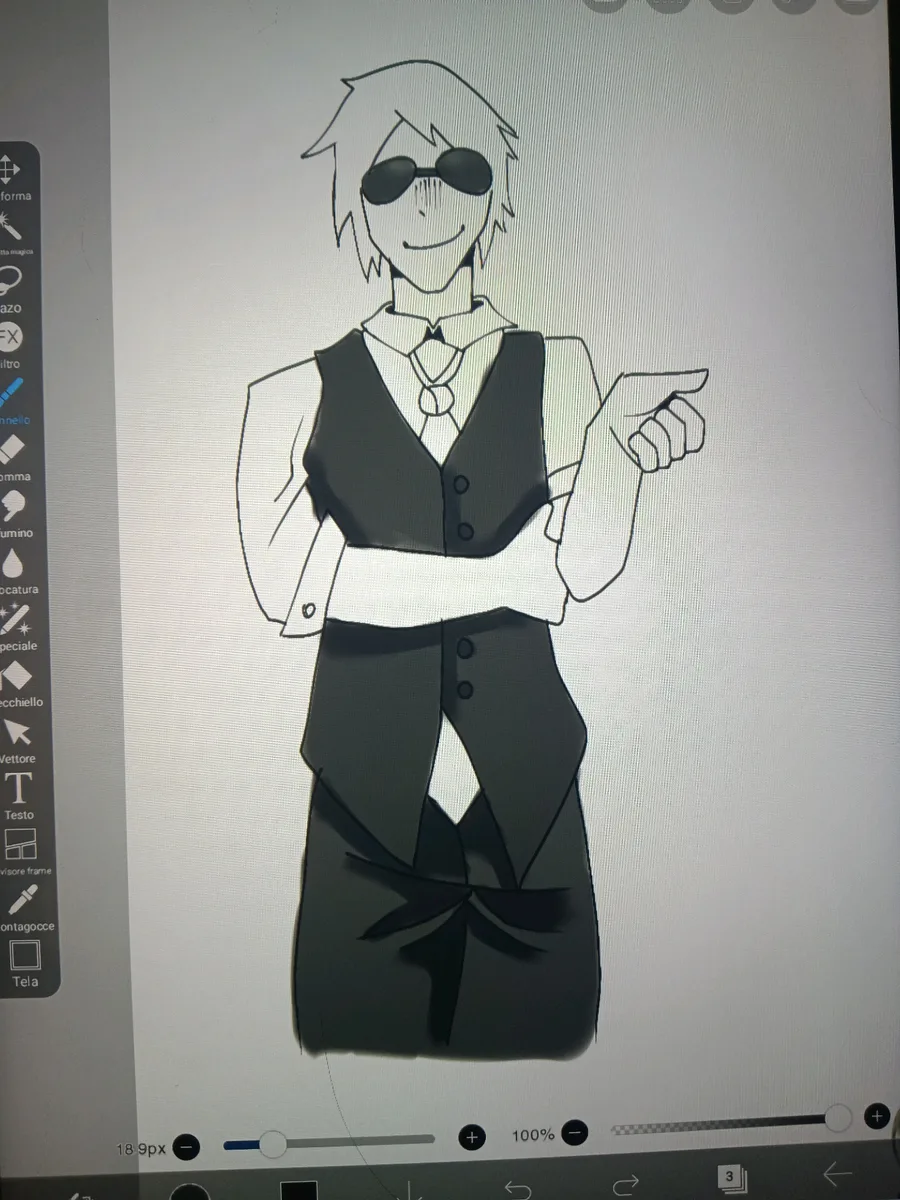Tap the undo arrow
This screenshot has height=1200, width=900.
point(518,1188)
